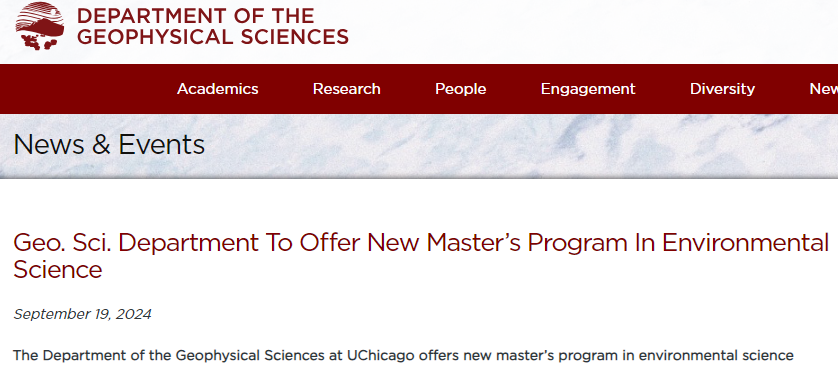Screen dimensions: 838x381
Task: Click the September 19, 2024 date
Action: tap(82, 314)
